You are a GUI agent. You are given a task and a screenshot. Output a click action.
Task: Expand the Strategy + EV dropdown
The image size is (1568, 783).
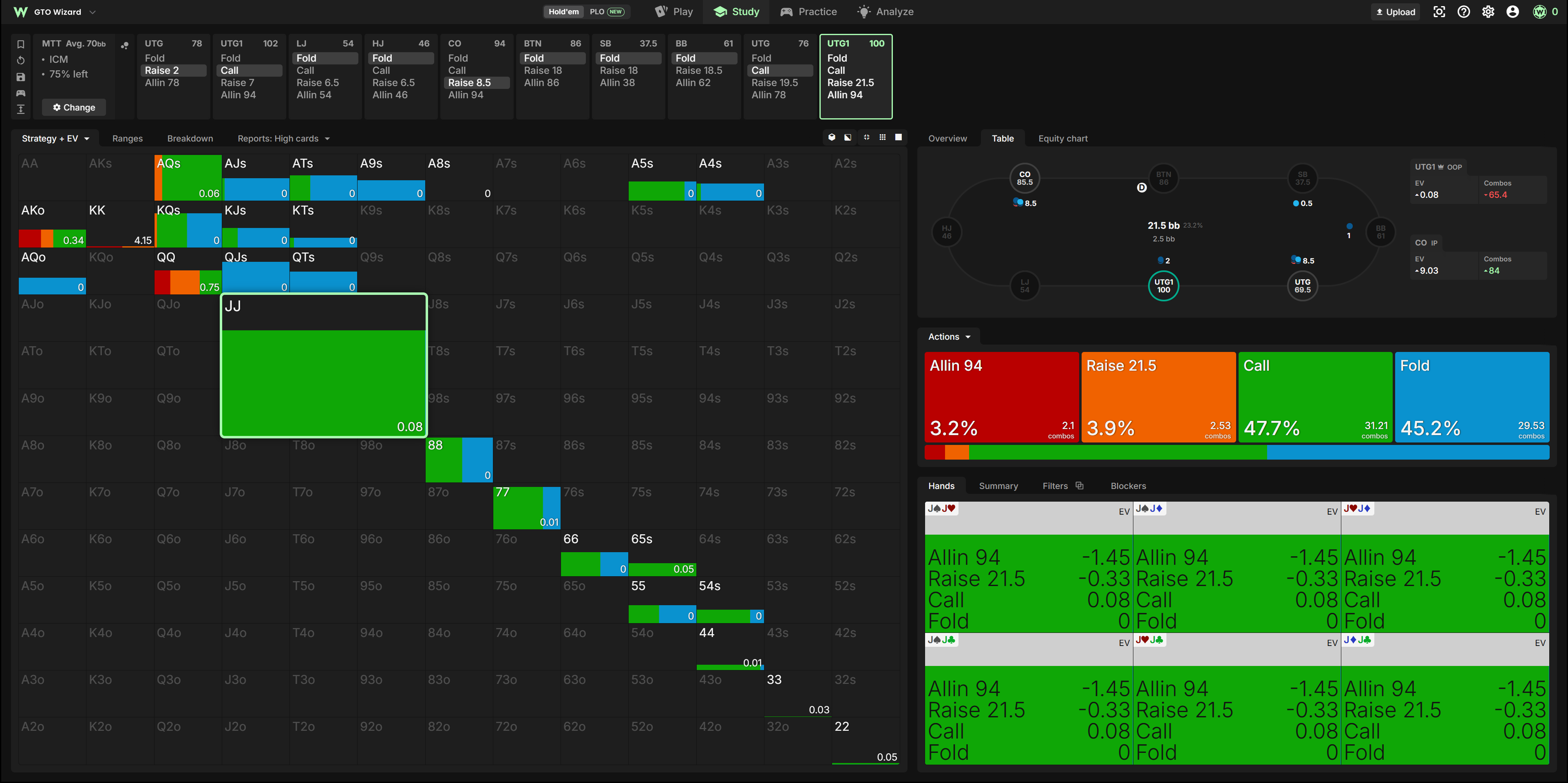tap(55, 138)
